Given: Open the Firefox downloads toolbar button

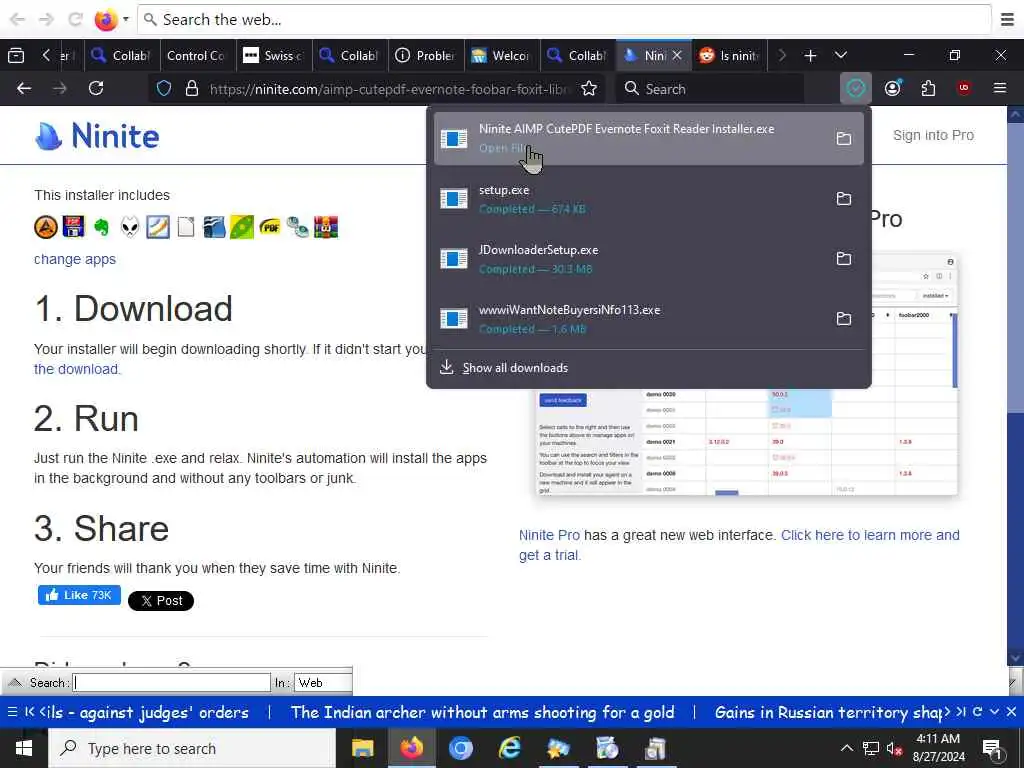Looking at the screenshot, I should pyautogui.click(x=856, y=88).
